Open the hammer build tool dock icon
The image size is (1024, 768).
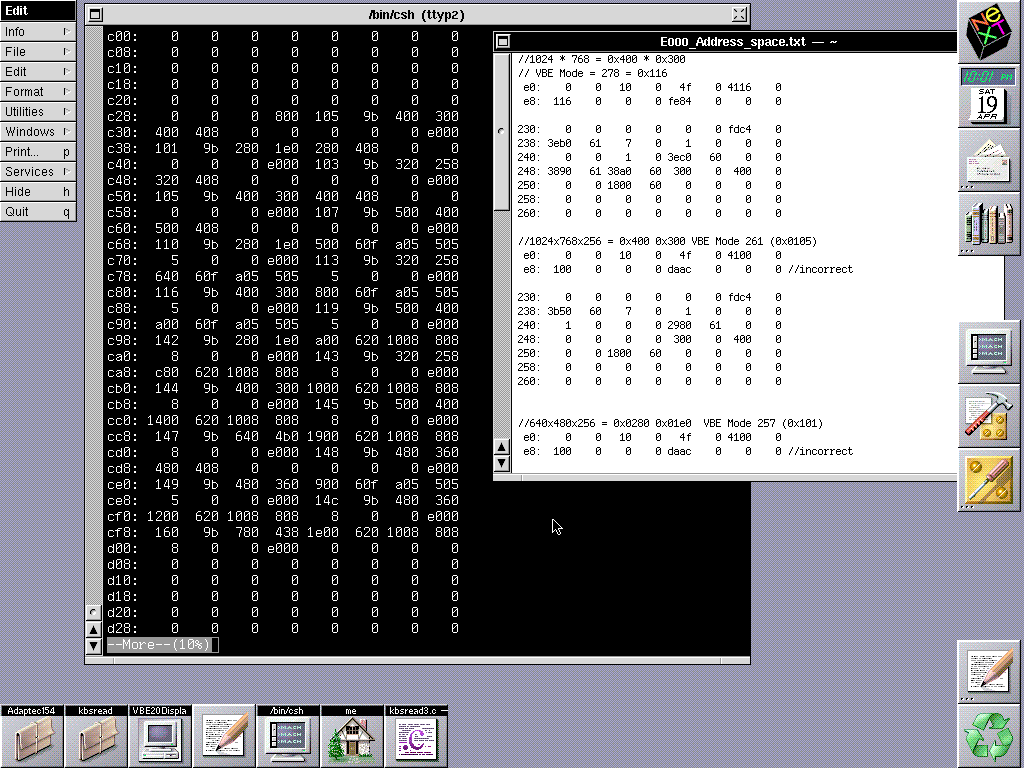pyautogui.click(x=990, y=416)
